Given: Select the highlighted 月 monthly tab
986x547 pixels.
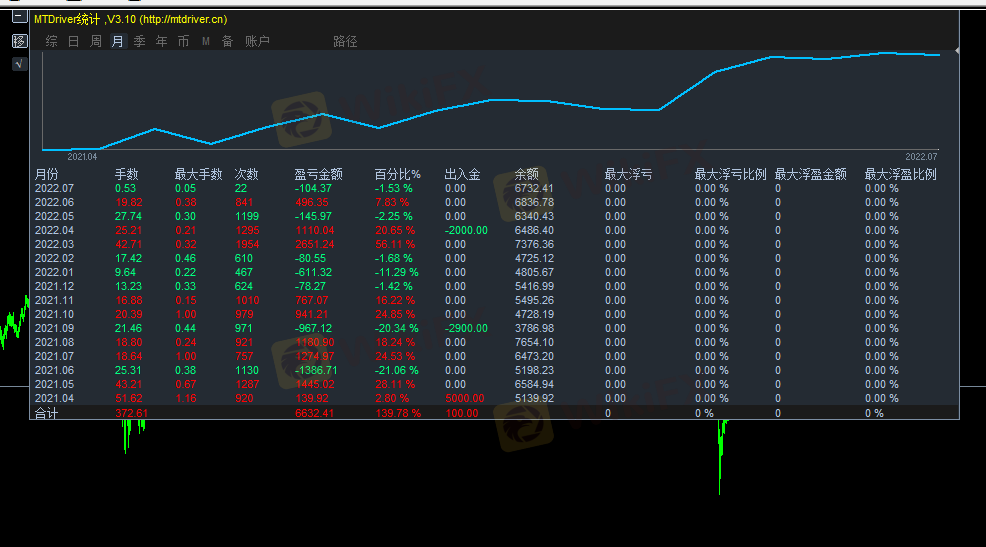Looking at the screenshot, I should [x=118, y=41].
